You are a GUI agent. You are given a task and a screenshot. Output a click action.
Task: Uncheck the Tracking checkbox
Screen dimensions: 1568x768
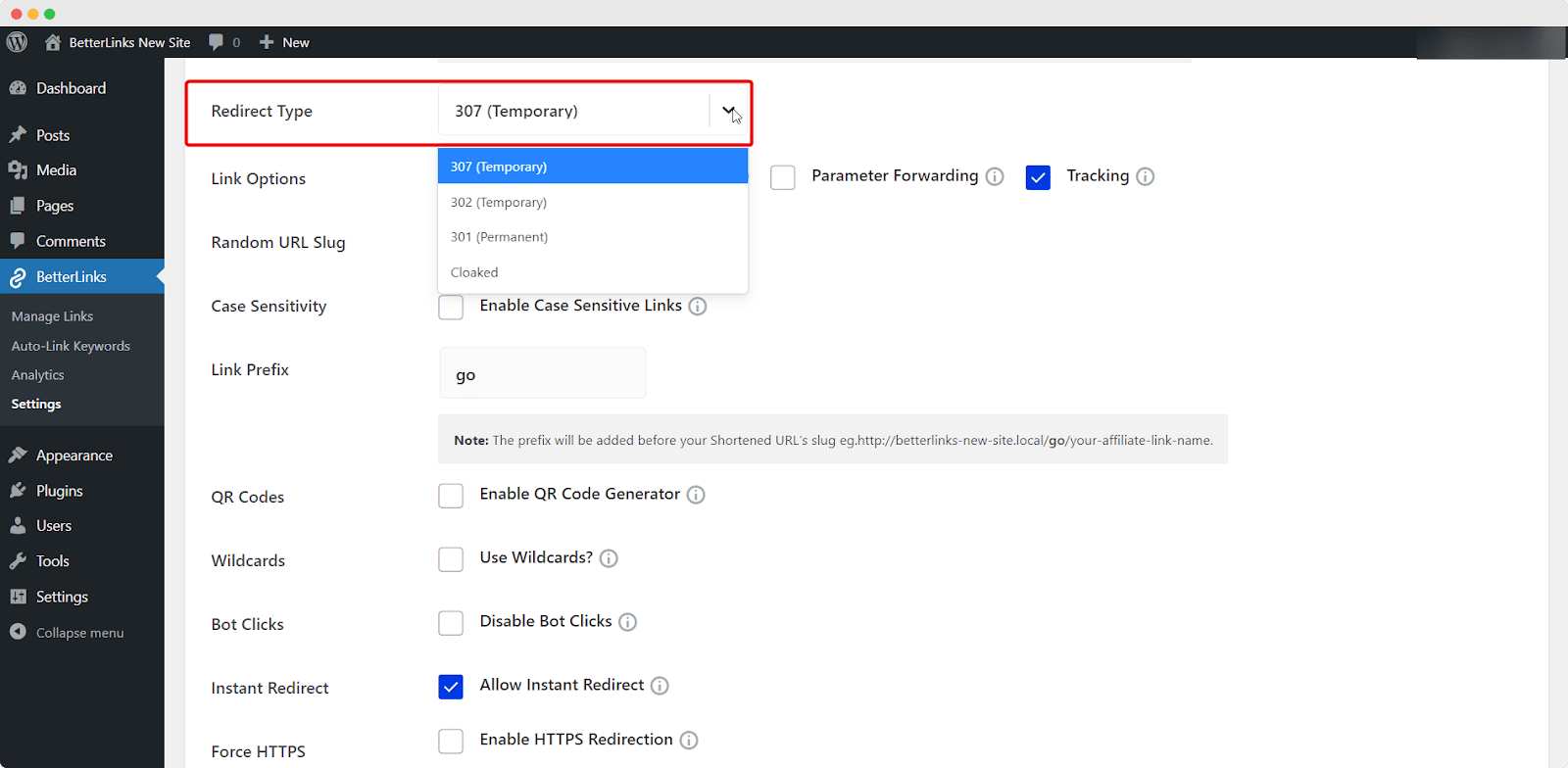click(1038, 177)
